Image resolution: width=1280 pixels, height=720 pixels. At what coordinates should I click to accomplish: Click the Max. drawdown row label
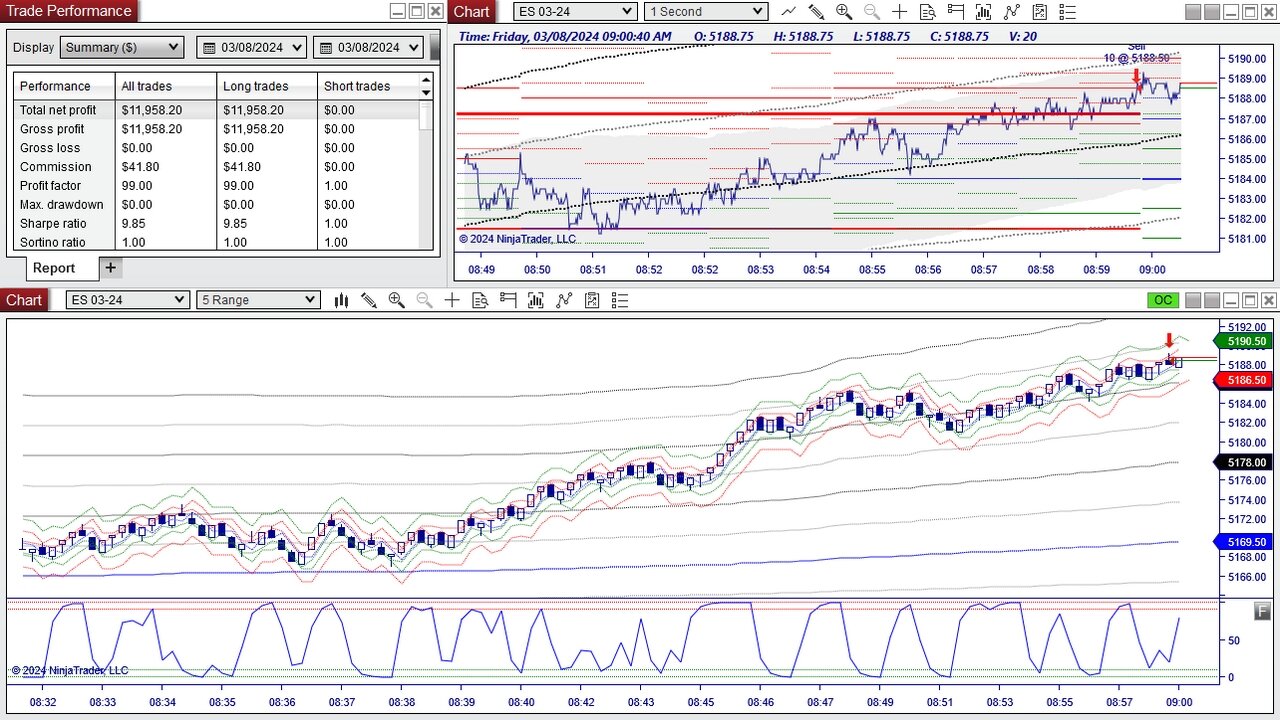(x=62, y=205)
